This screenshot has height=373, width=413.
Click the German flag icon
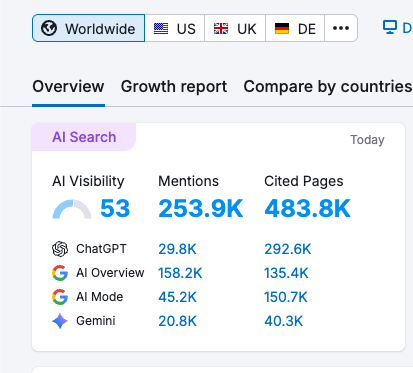point(282,28)
